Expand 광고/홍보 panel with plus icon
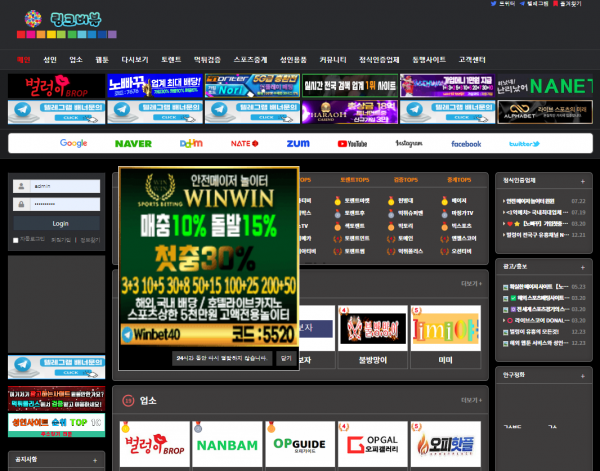Screen dimensions: 600x471 click(x=582, y=267)
